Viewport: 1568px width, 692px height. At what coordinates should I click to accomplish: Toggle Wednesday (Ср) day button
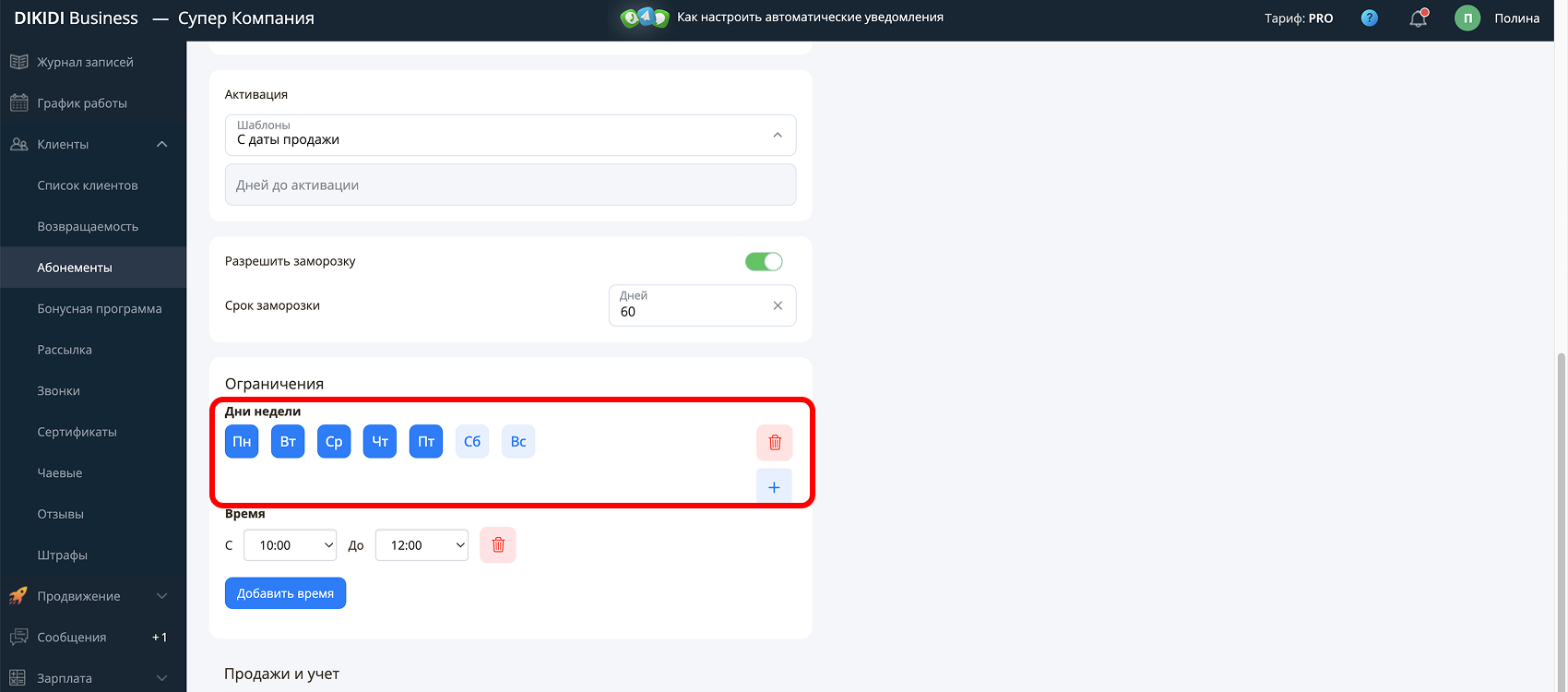pyautogui.click(x=334, y=441)
